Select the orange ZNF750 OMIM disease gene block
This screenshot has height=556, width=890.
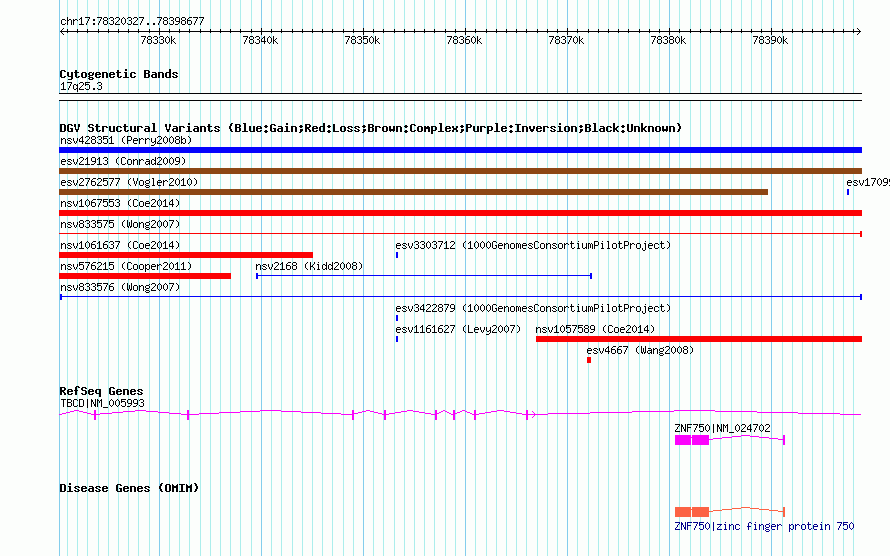(691, 512)
